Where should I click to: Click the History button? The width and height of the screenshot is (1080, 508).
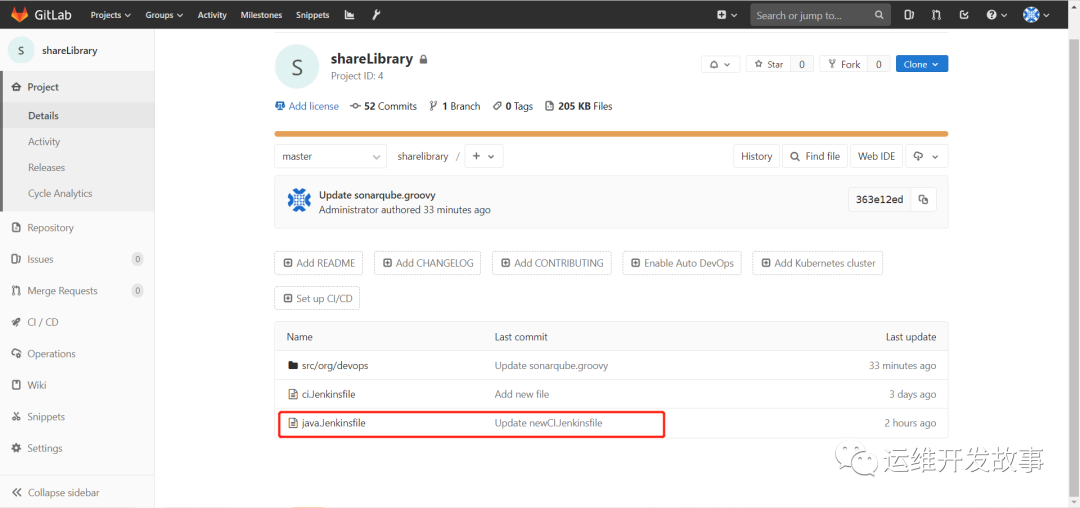click(756, 156)
